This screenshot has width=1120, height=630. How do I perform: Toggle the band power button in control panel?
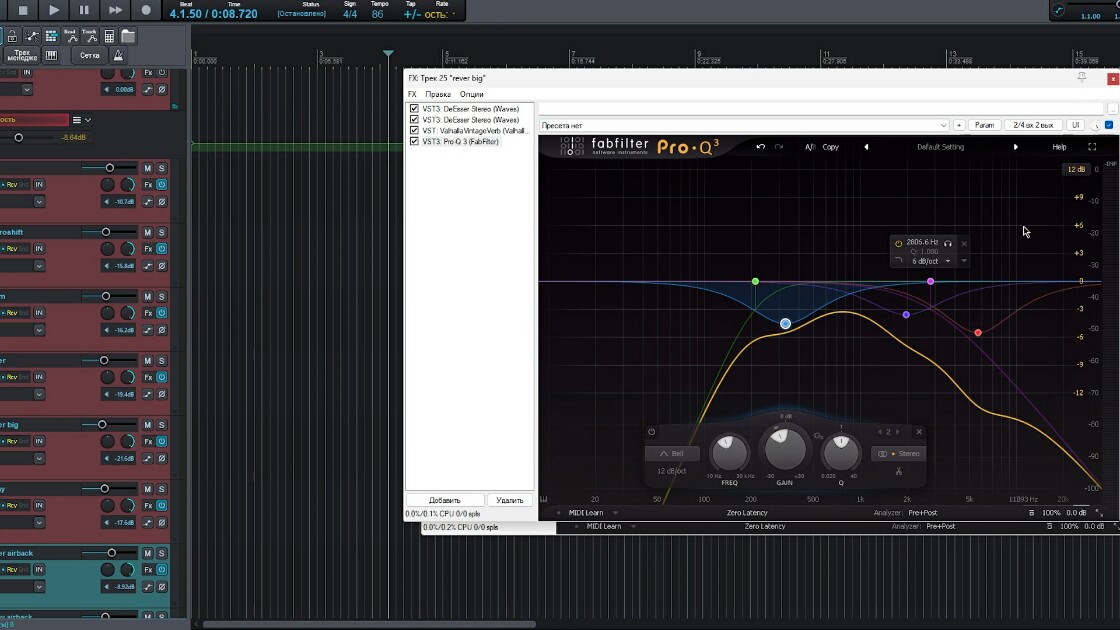tap(651, 431)
